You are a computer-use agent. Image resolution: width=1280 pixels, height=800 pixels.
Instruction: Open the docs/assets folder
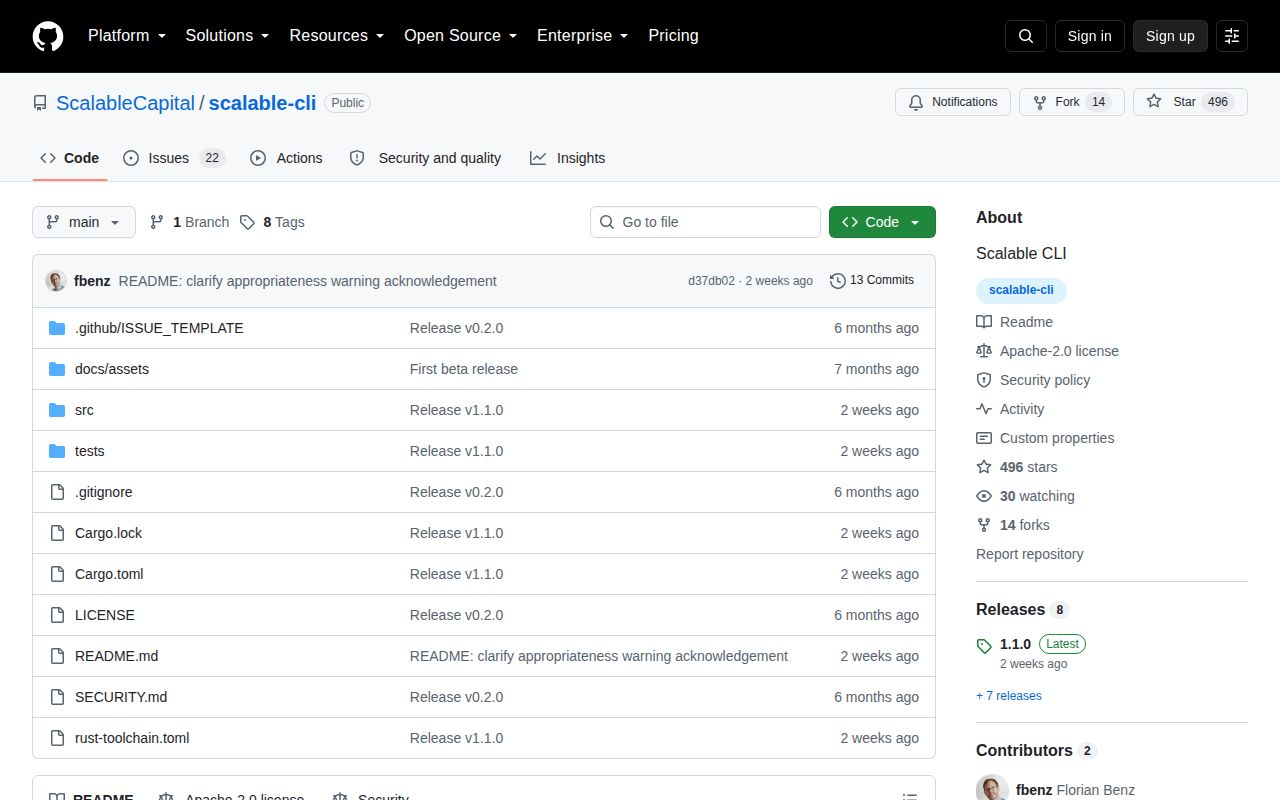pyautogui.click(x=112, y=369)
